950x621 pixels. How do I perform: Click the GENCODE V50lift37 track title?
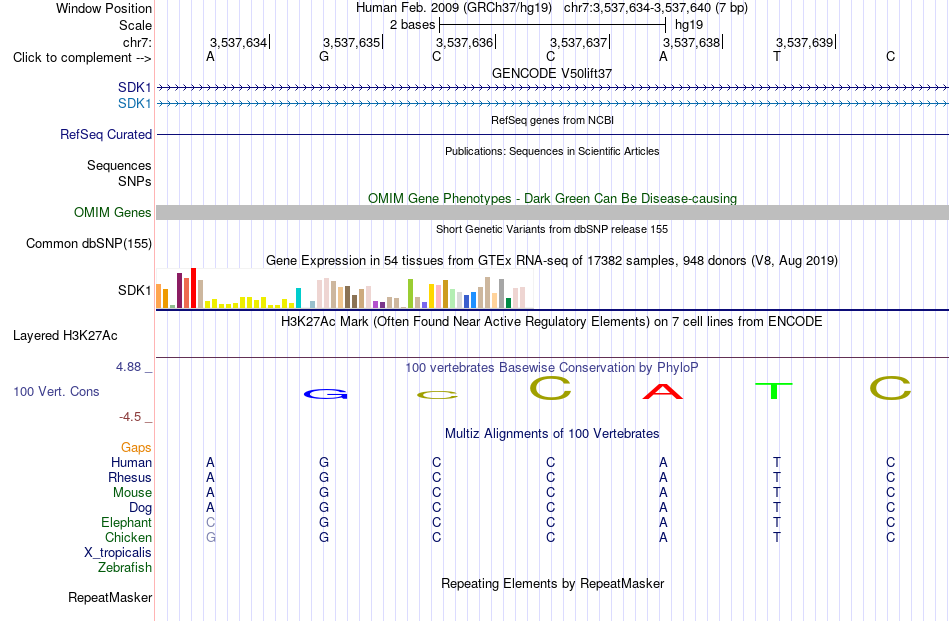tap(552, 73)
